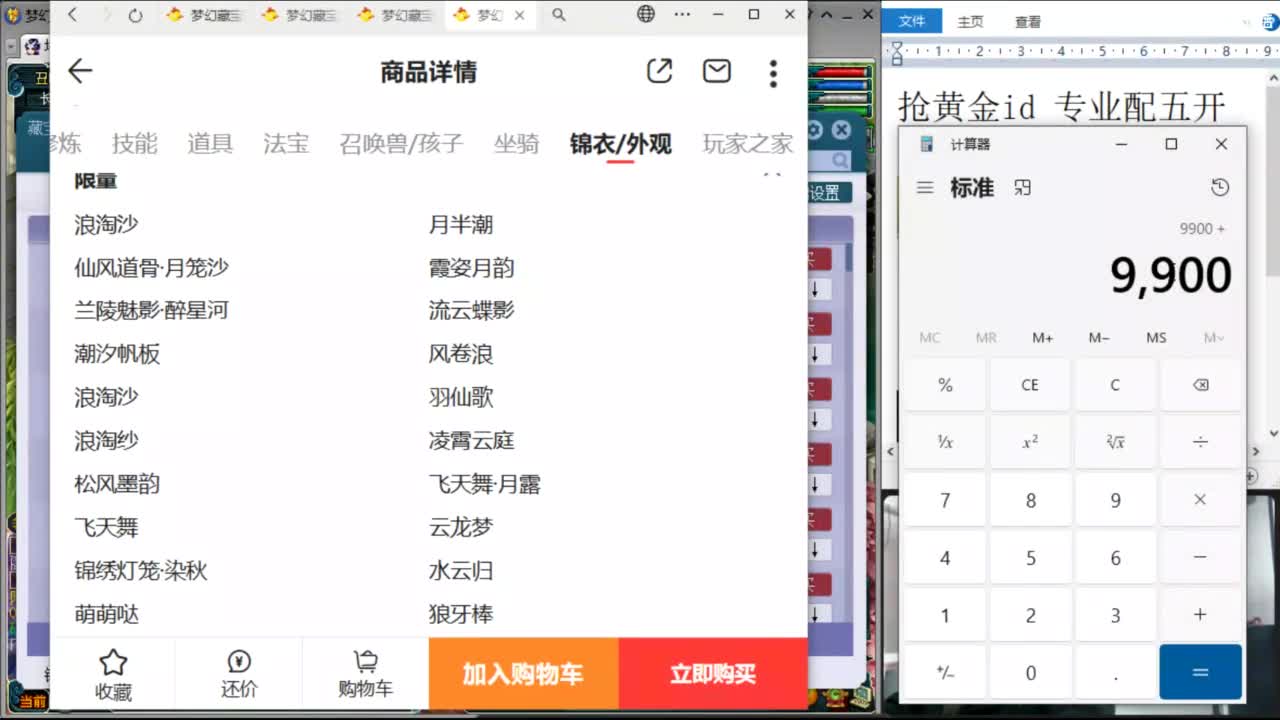Click the share icon on product details
This screenshot has width=1280, height=720.
pos(659,71)
